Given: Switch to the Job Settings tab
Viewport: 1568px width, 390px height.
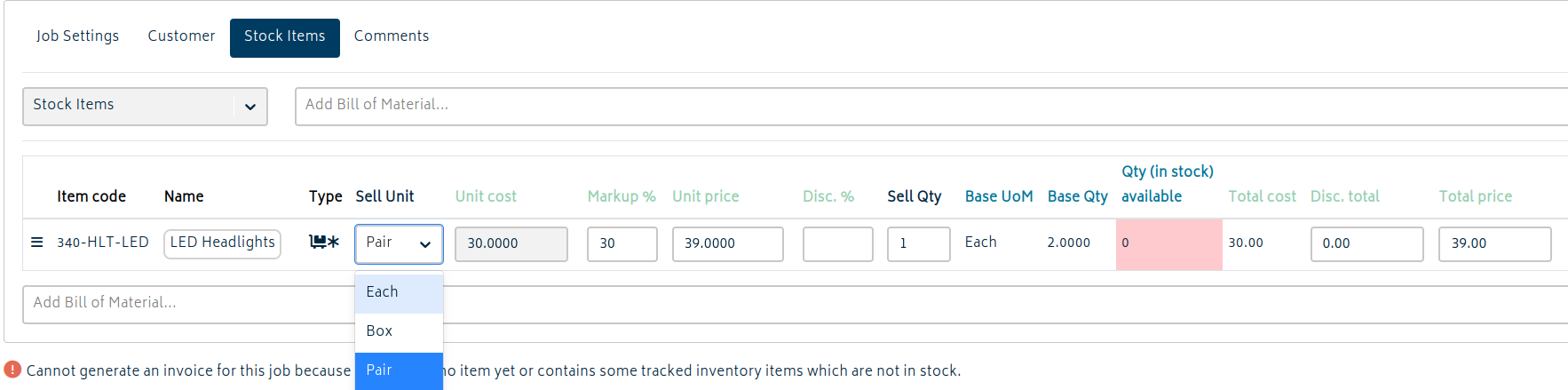Looking at the screenshot, I should point(77,36).
